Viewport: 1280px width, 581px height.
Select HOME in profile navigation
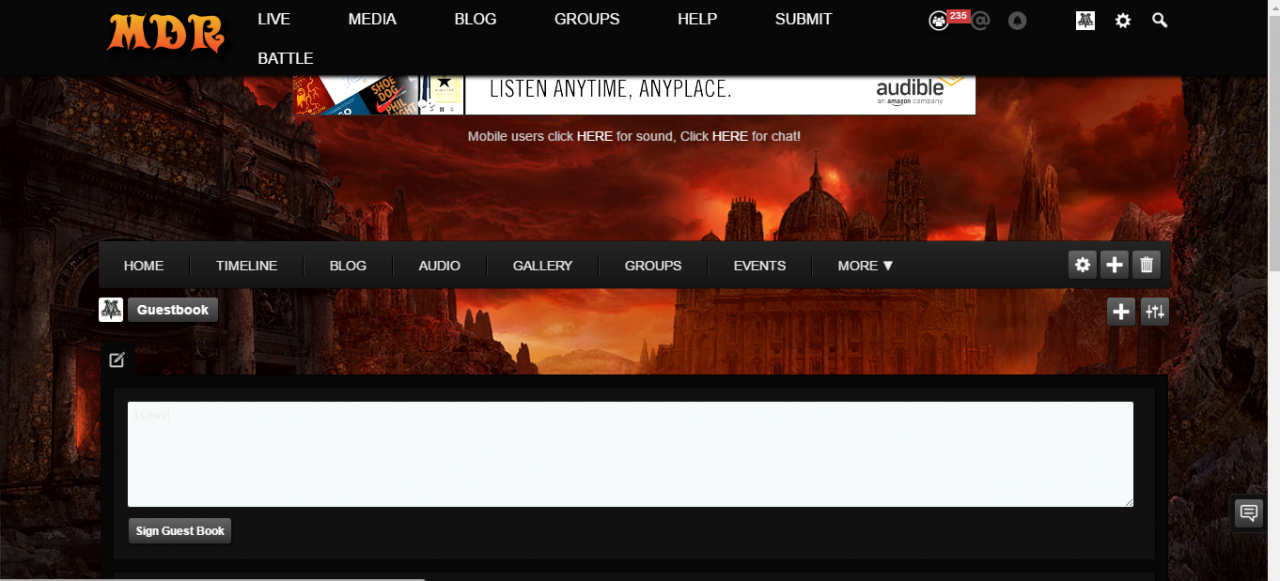pos(143,266)
